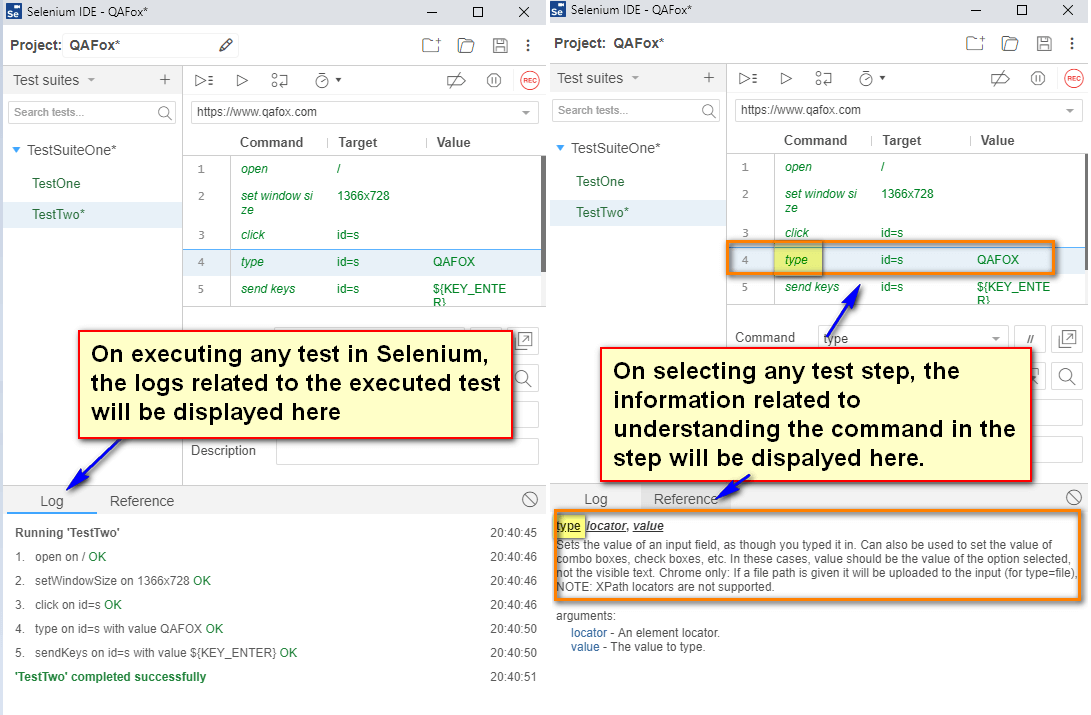
Task: Step over current command in left window
Action: (x=279, y=81)
